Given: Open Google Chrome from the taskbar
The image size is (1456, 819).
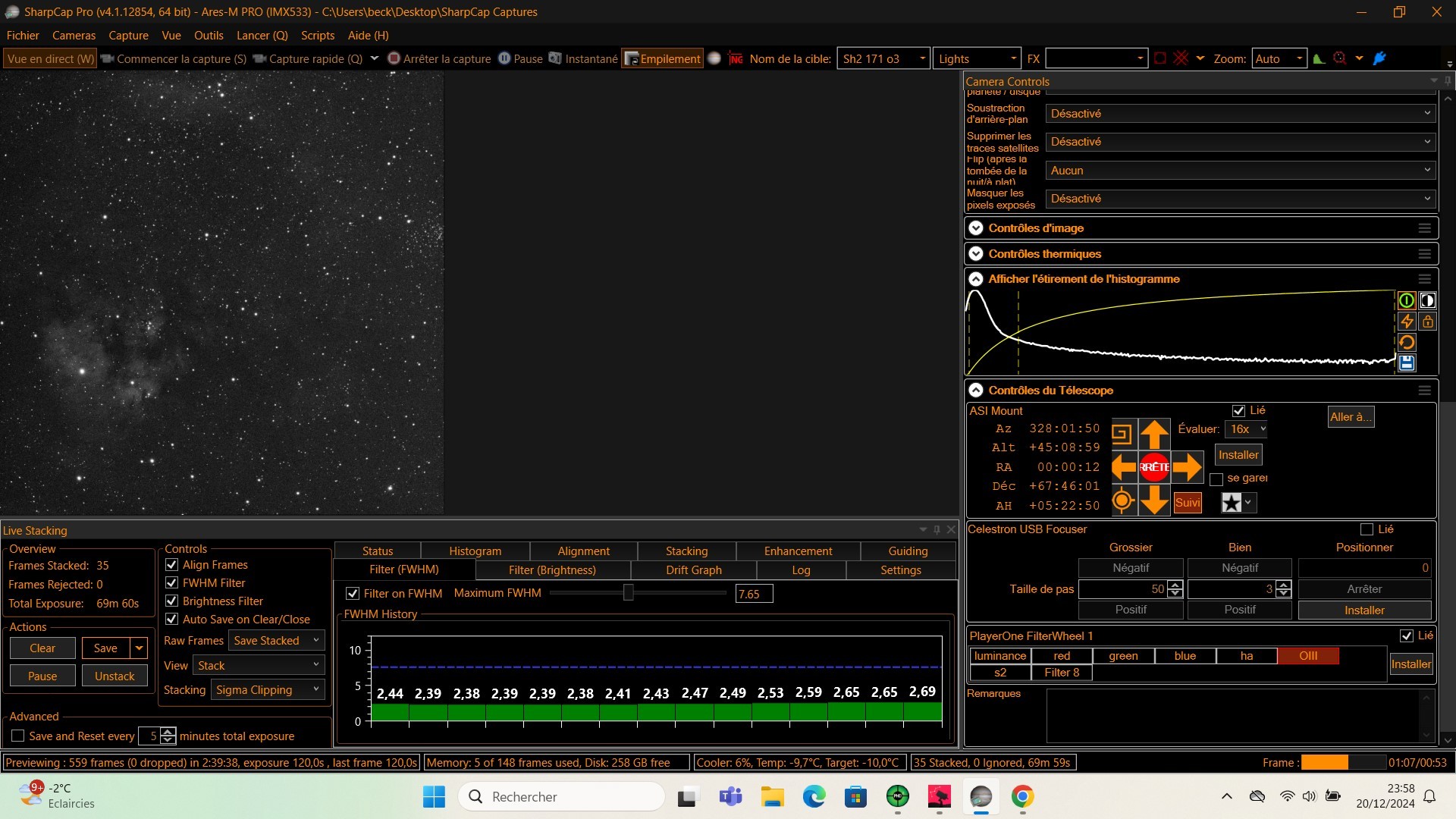Looking at the screenshot, I should pyautogui.click(x=1022, y=796).
